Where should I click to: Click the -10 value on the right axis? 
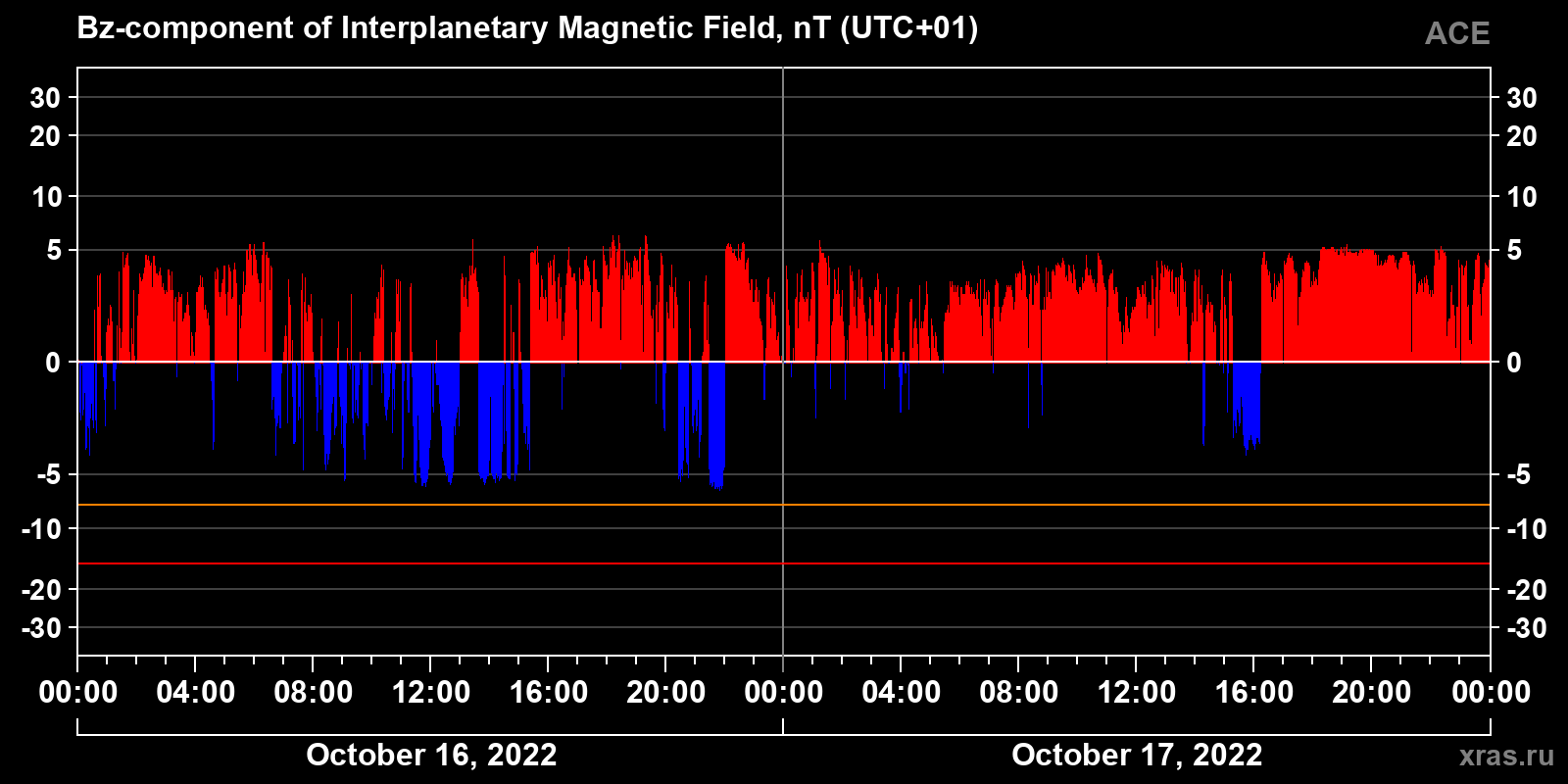[1527, 529]
